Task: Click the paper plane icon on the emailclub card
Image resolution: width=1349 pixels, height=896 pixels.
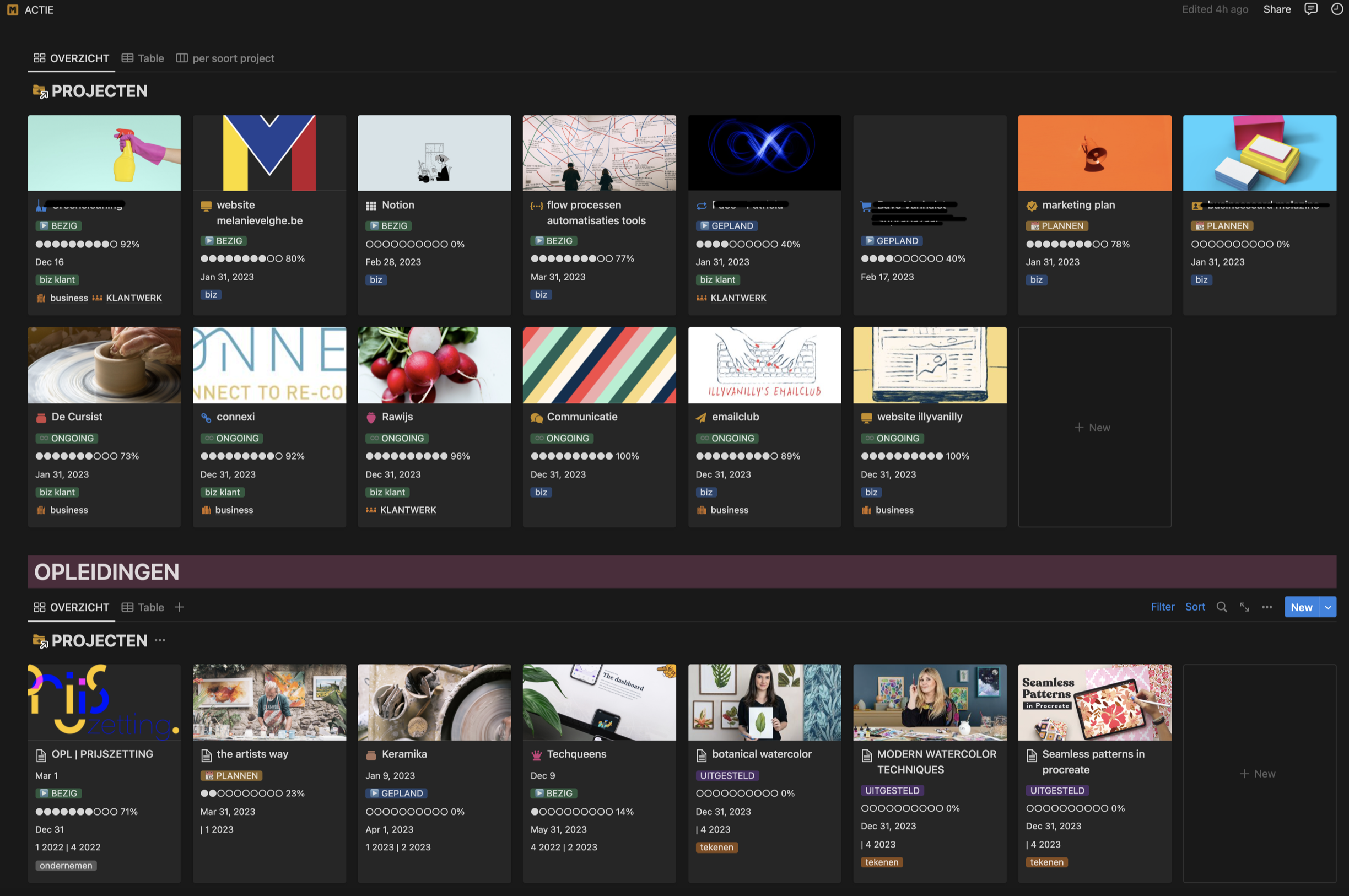Action: (x=702, y=417)
